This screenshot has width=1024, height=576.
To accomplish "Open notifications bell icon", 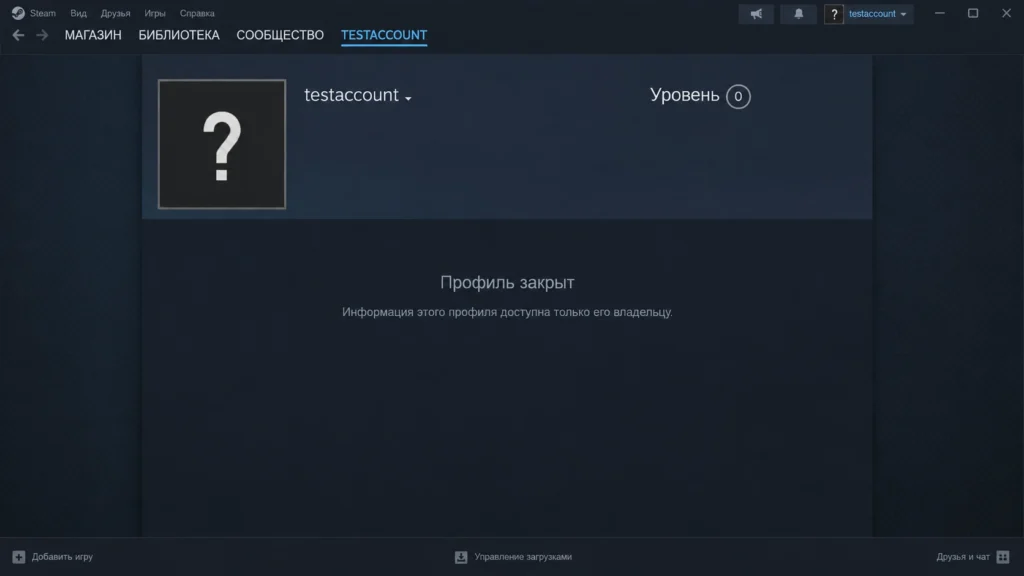I will pos(798,14).
